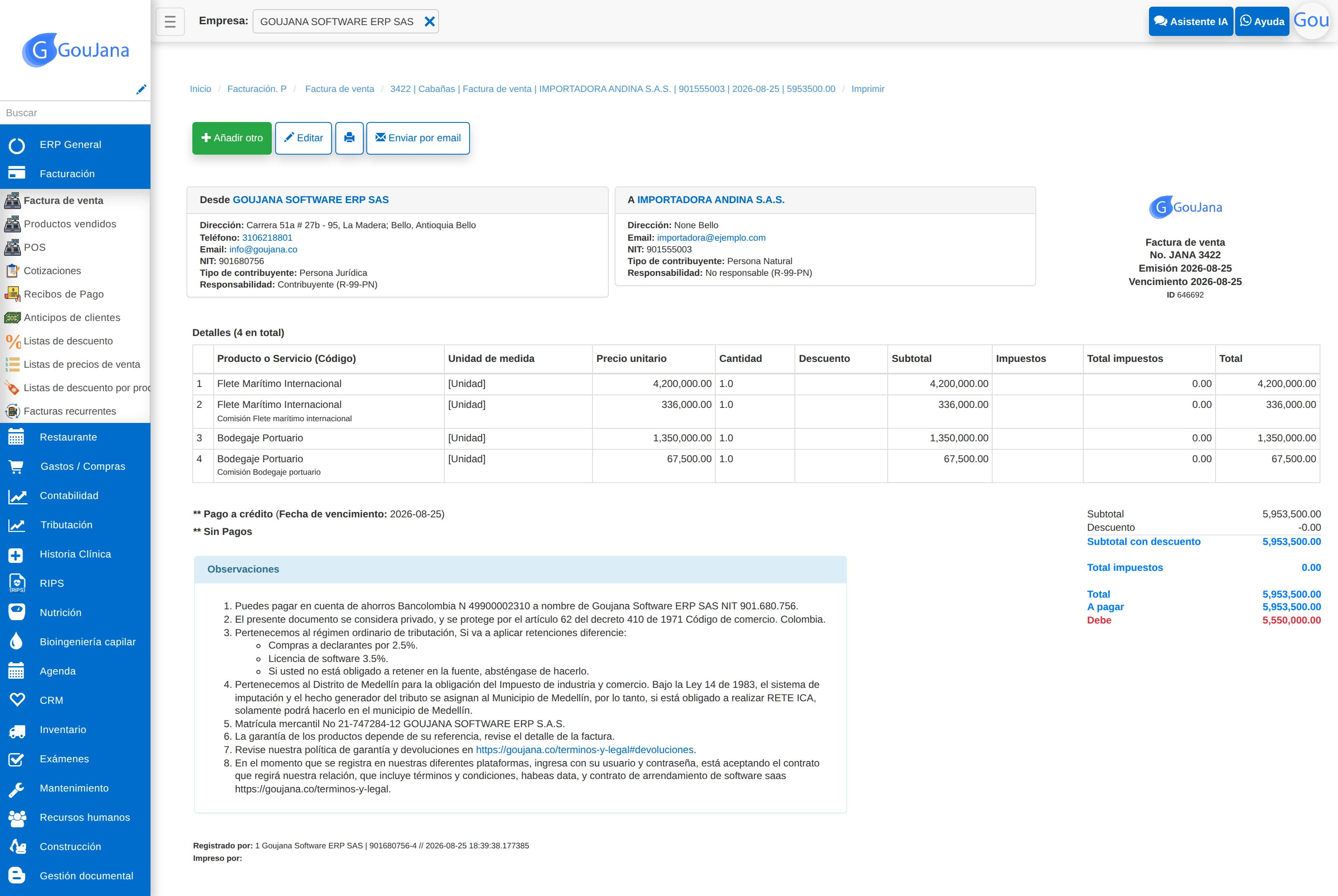Image resolution: width=1338 pixels, height=896 pixels.
Task: Click the Editar button
Action: click(304, 138)
